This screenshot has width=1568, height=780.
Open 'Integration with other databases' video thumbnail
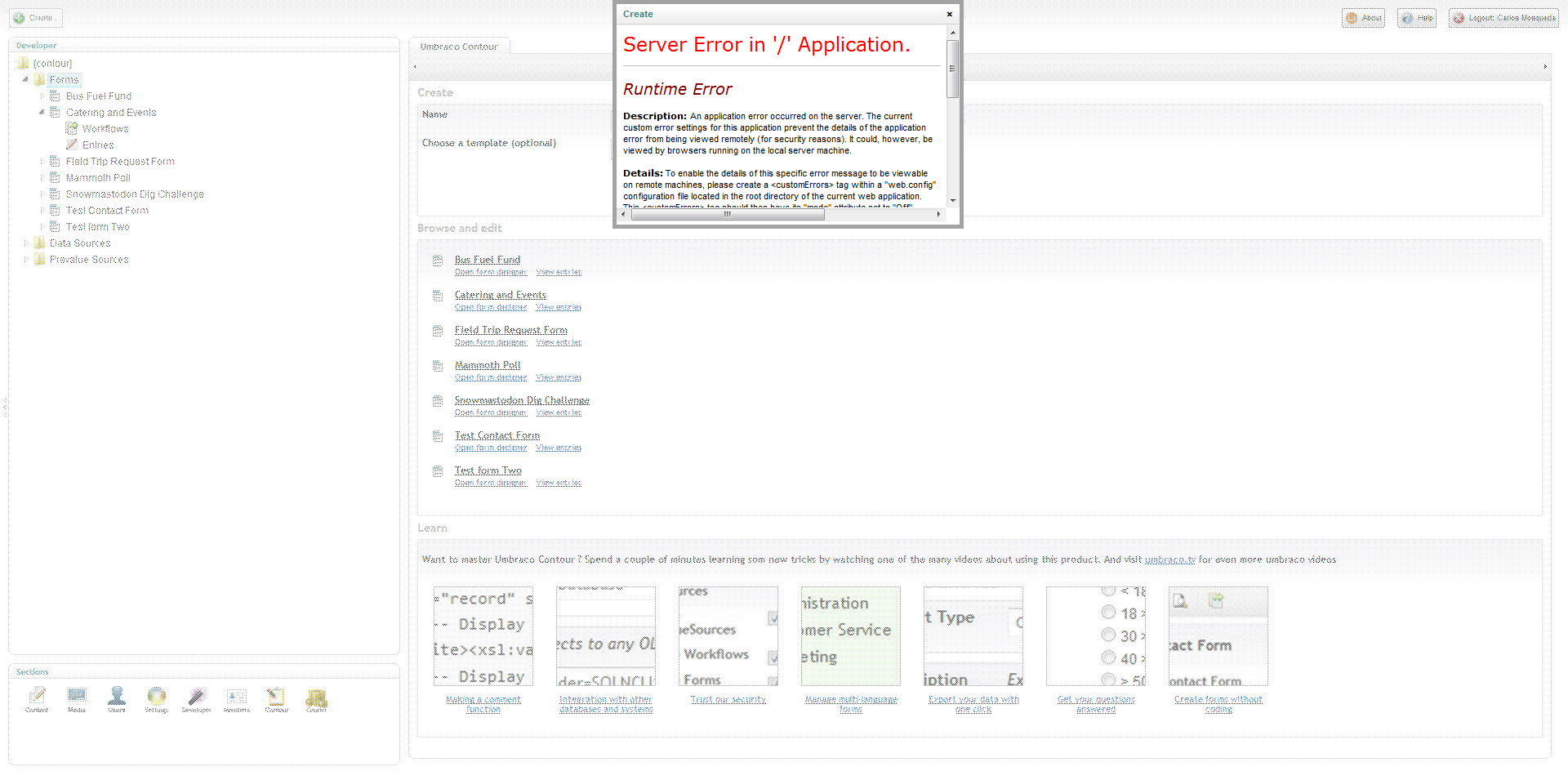coord(606,636)
